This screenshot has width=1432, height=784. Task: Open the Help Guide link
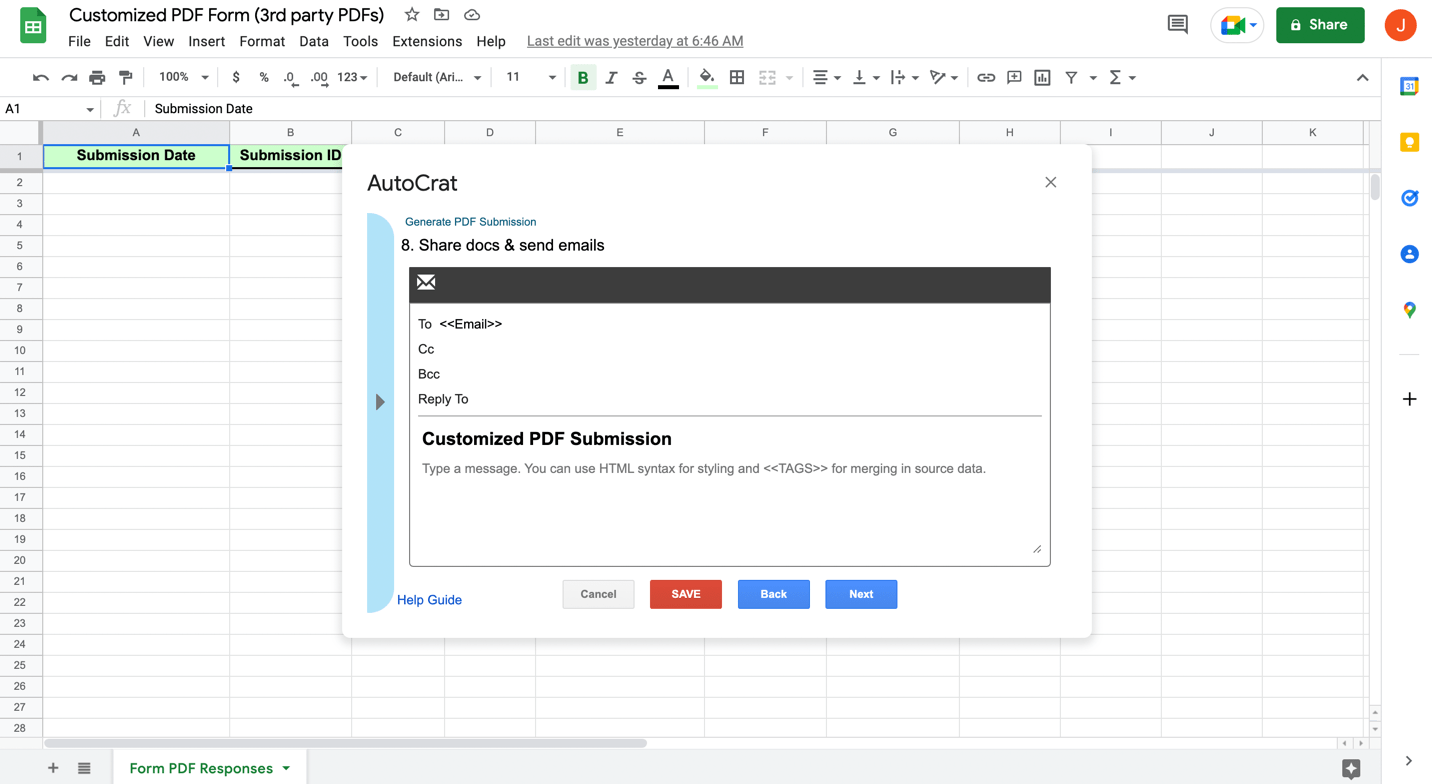click(x=429, y=600)
